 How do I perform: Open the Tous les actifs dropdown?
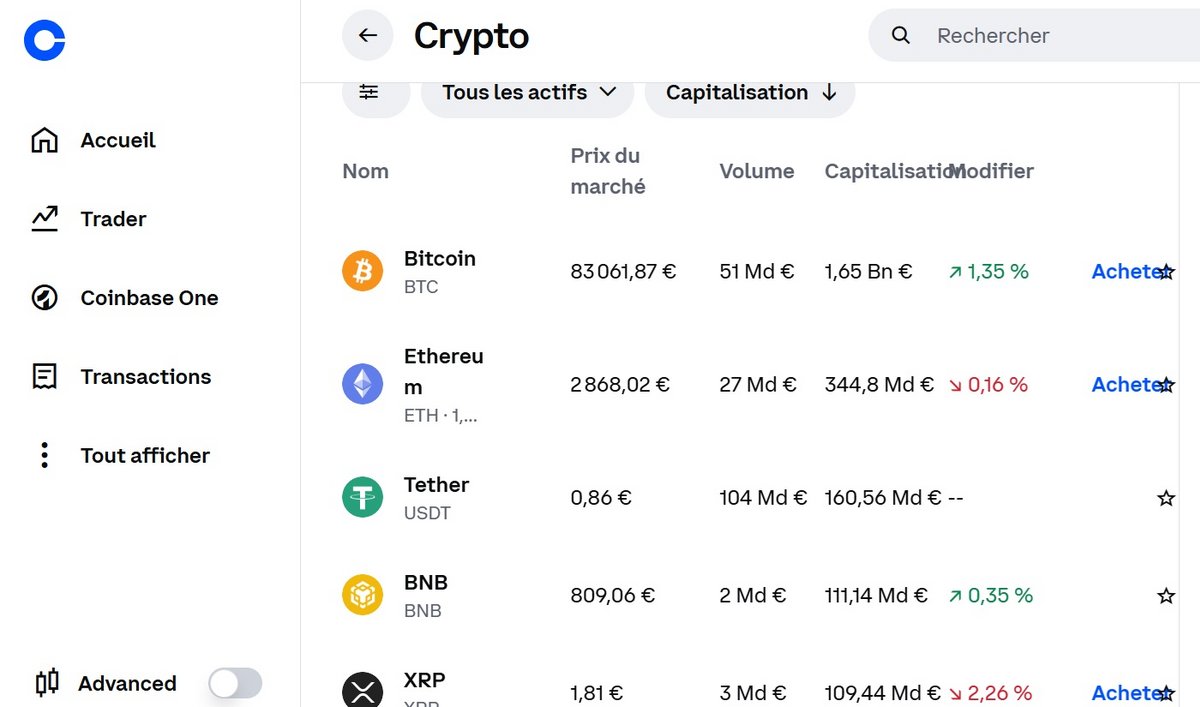point(527,92)
